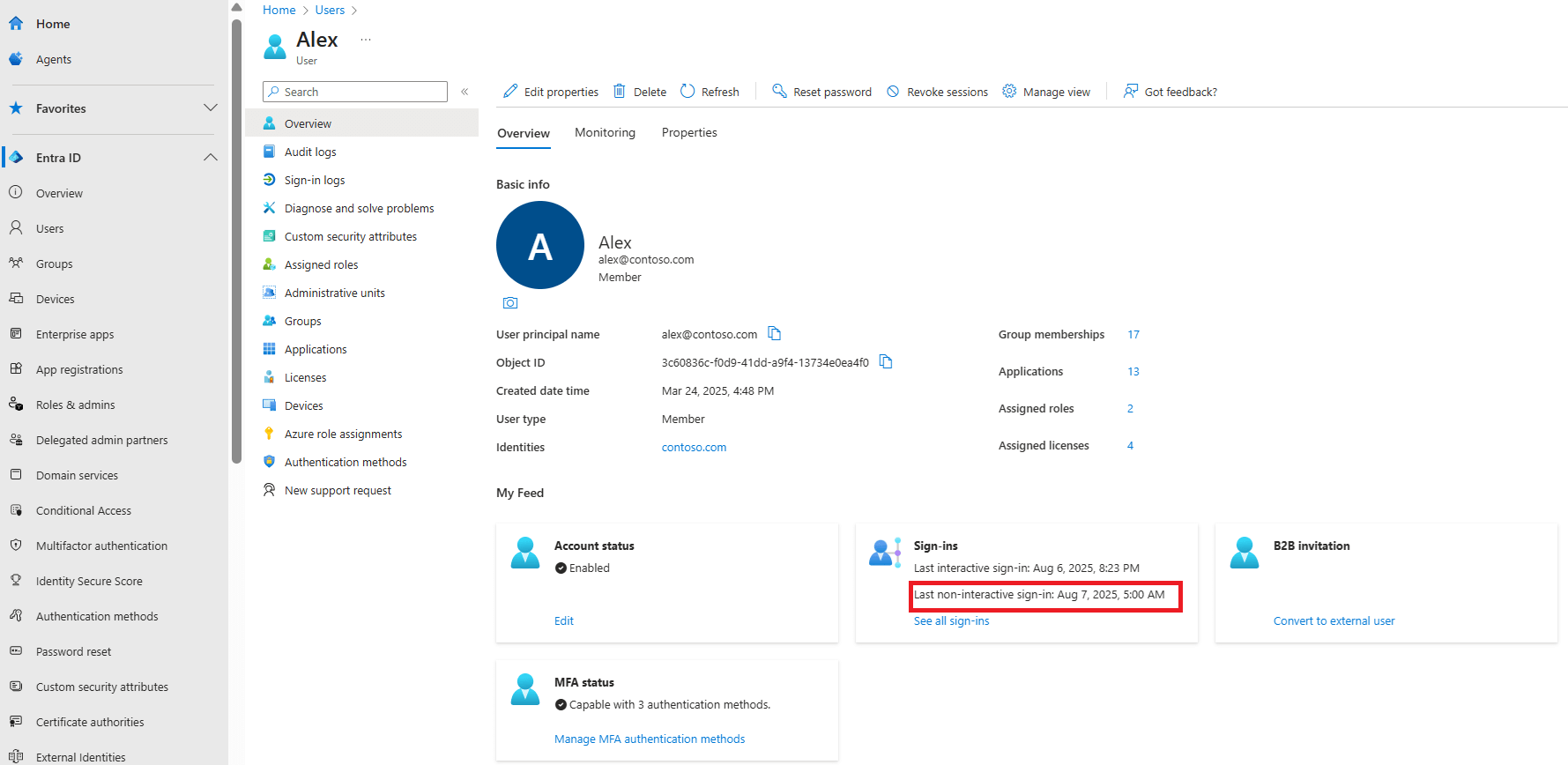Click the Reset password key icon
This screenshot has width=1568, height=765.
point(779,92)
